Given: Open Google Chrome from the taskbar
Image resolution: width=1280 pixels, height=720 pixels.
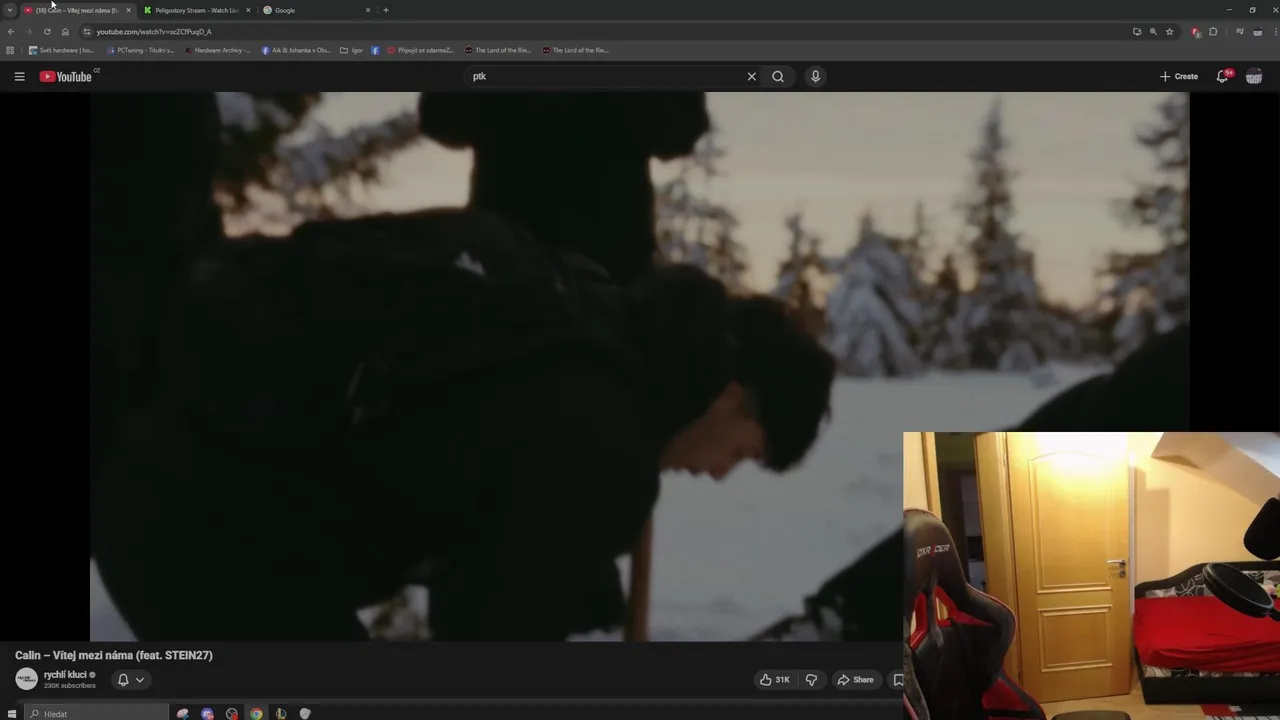Looking at the screenshot, I should pos(256,714).
